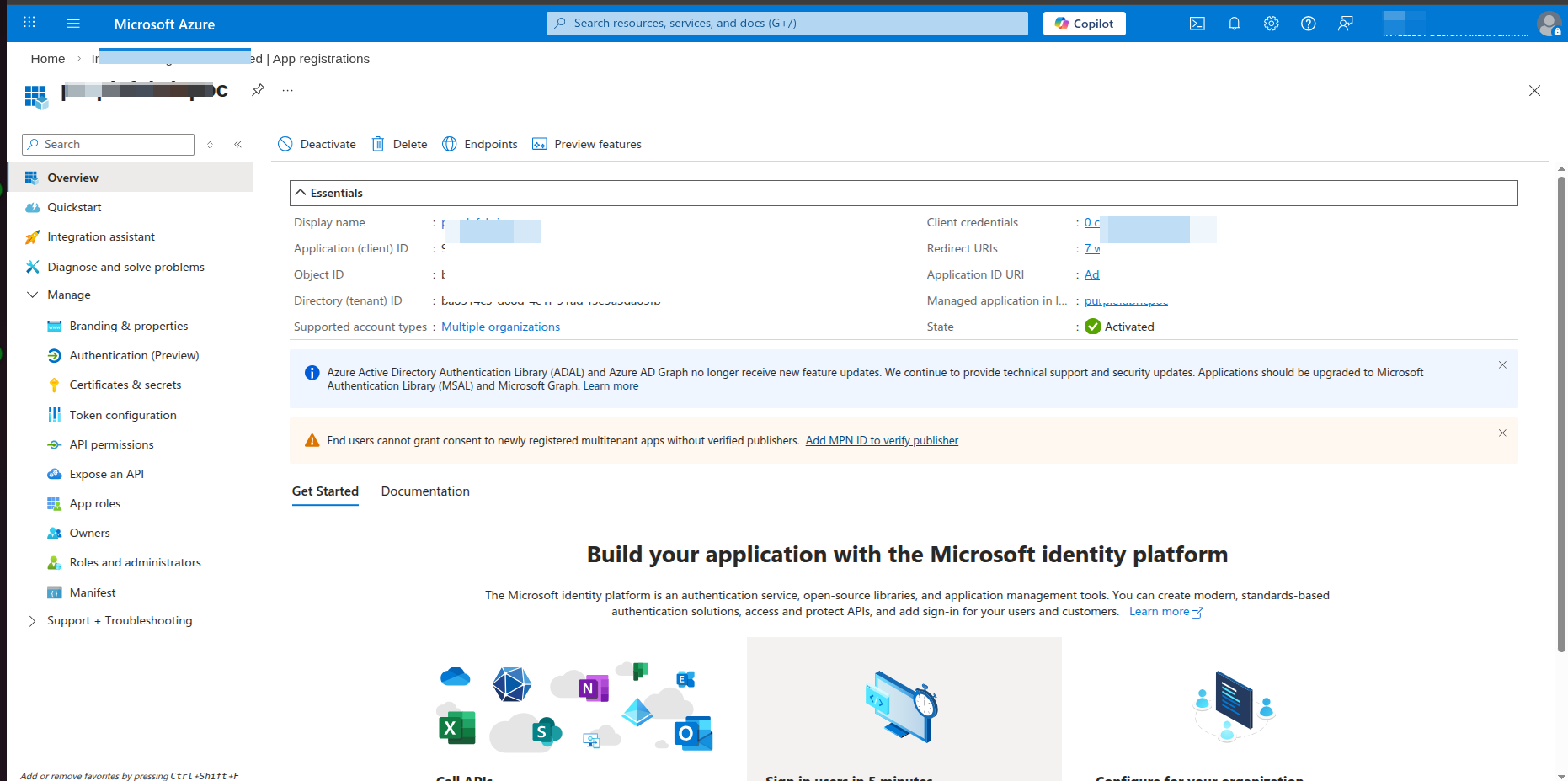Dismiss the ADAL information banner

click(x=1502, y=364)
